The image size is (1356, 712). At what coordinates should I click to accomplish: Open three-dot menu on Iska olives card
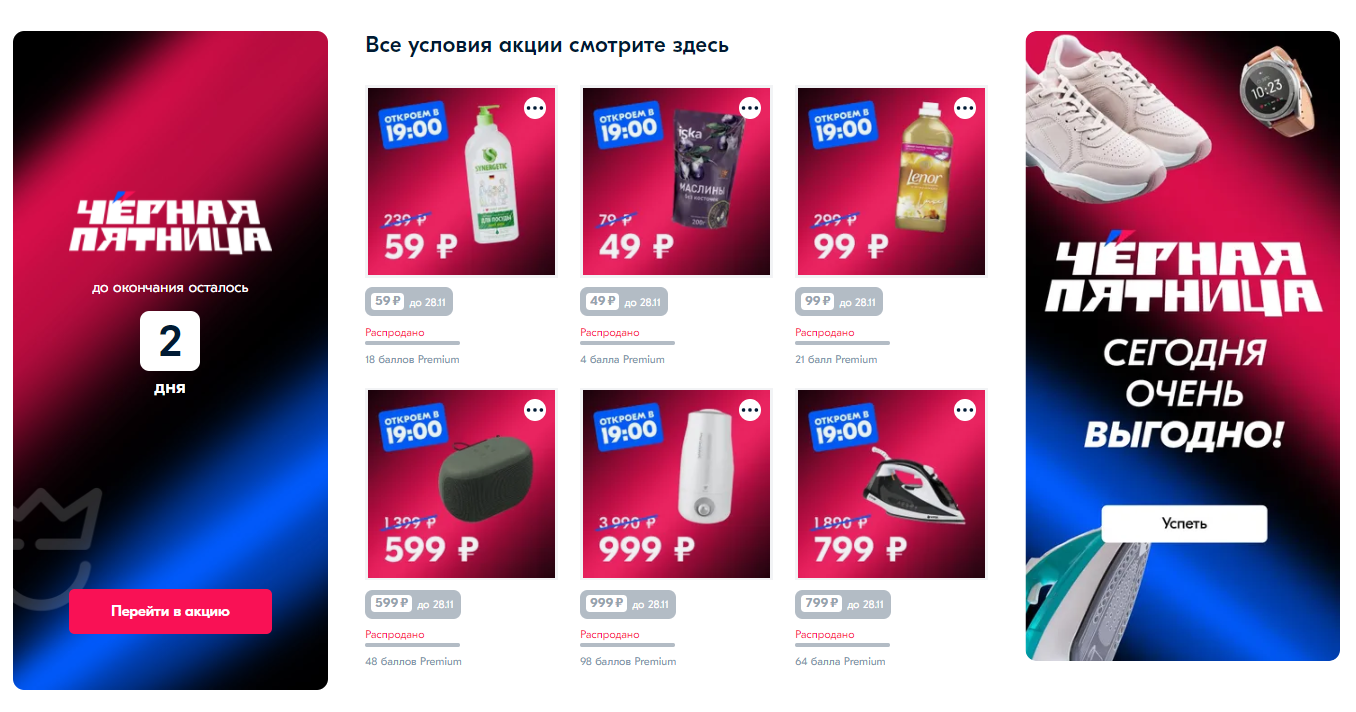pyautogui.click(x=750, y=108)
